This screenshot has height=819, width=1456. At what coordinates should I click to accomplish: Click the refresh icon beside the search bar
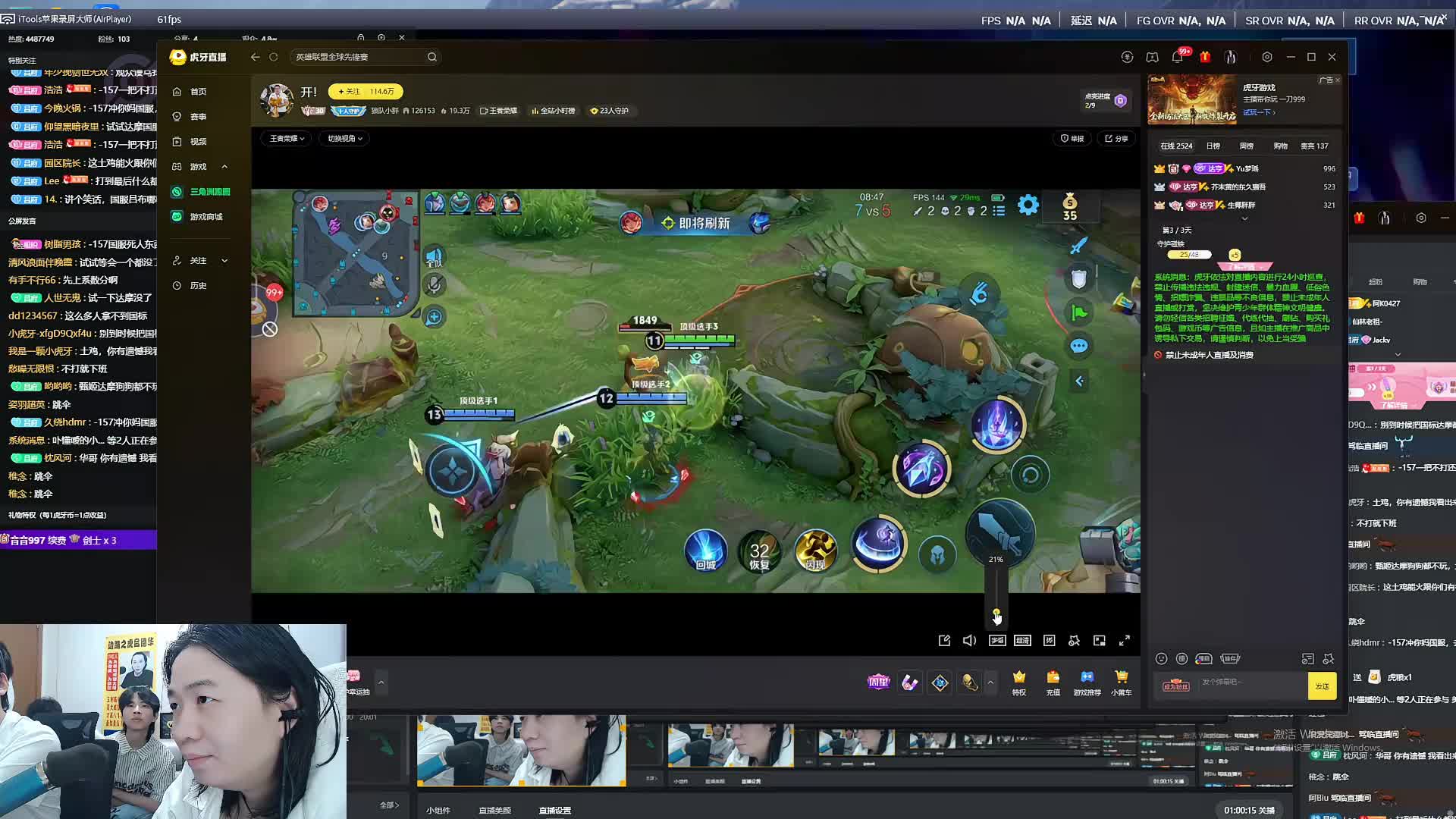[274, 57]
